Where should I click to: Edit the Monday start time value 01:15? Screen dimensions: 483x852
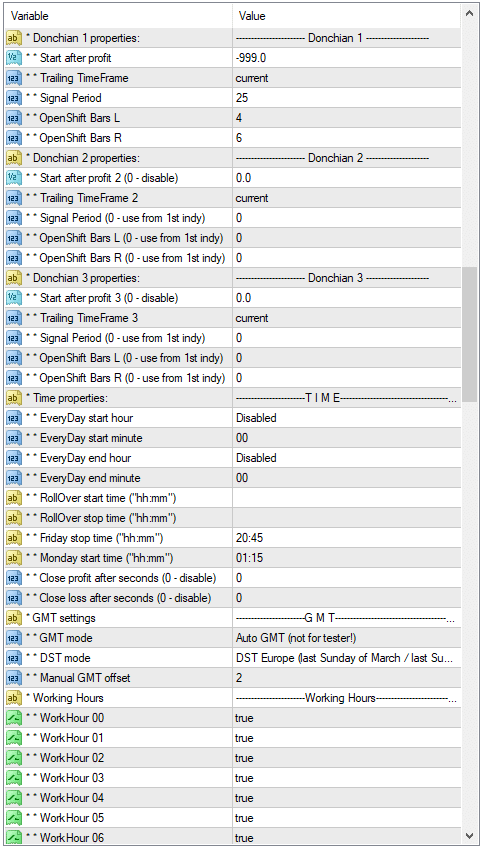pyautogui.click(x=347, y=558)
